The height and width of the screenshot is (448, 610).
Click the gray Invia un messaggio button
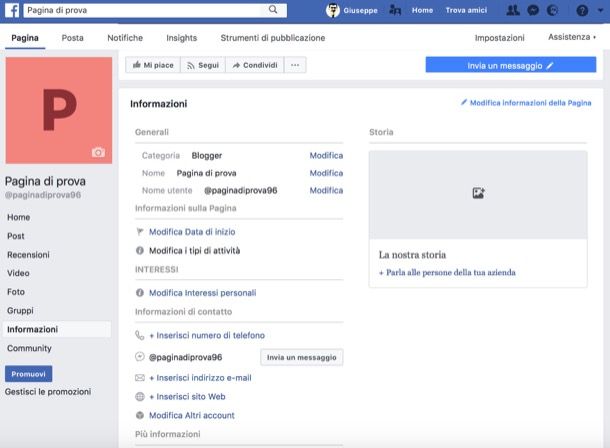(x=301, y=357)
